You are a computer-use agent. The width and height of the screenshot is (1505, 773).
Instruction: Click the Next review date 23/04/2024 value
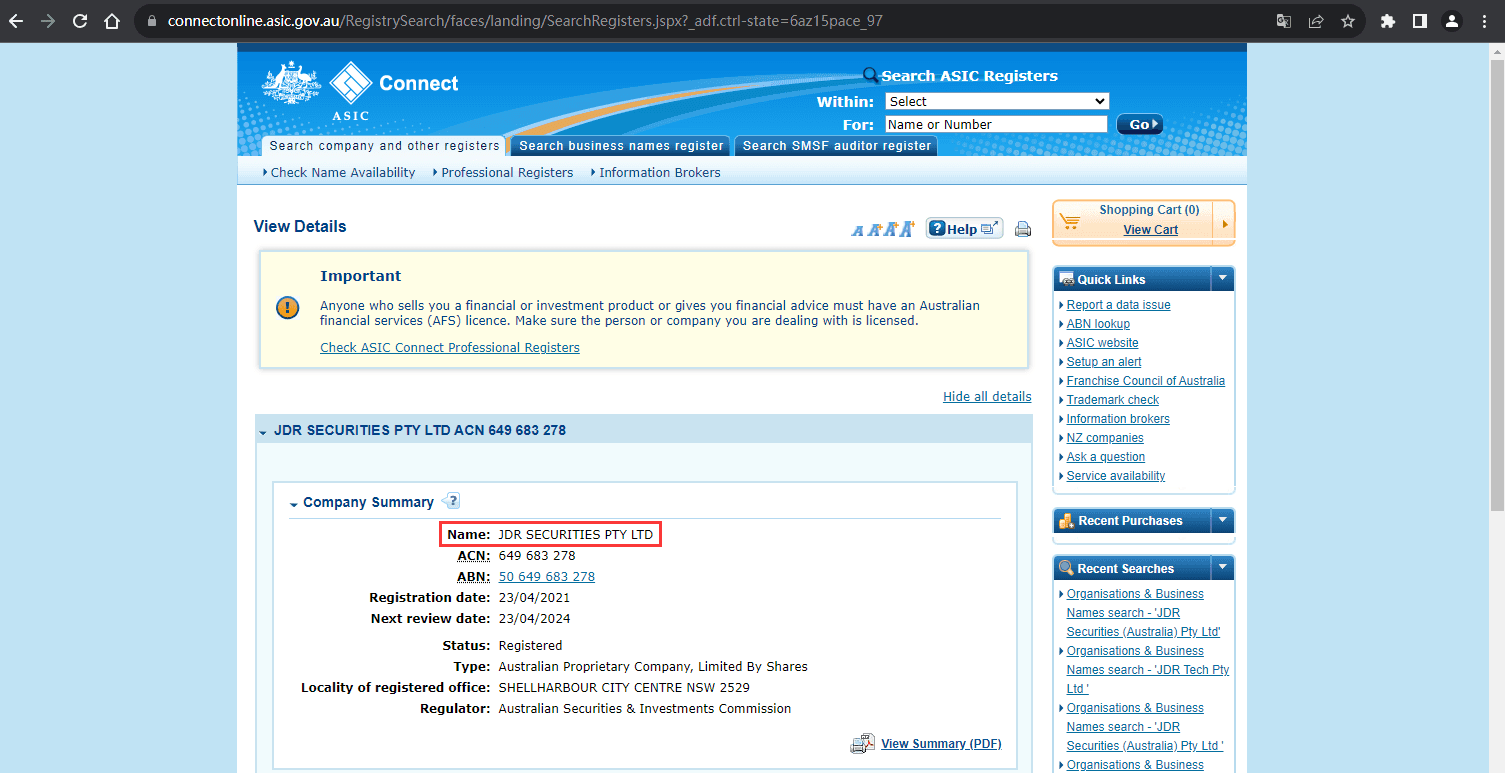pos(534,618)
